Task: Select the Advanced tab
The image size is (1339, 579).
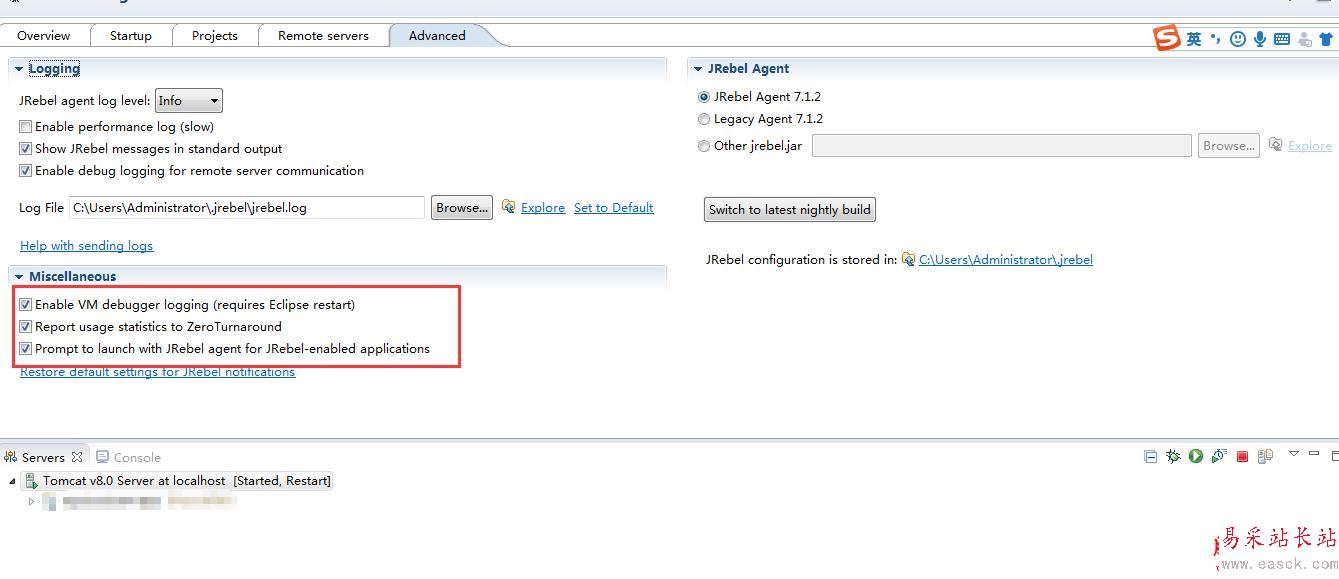Action: pyautogui.click(x=437, y=36)
